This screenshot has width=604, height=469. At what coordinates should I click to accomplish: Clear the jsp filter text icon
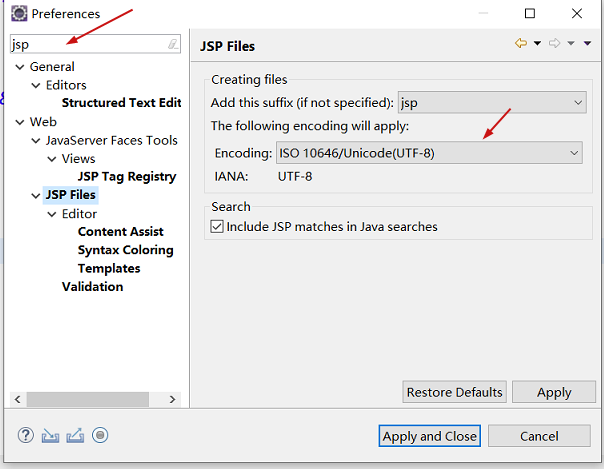pyautogui.click(x=173, y=45)
